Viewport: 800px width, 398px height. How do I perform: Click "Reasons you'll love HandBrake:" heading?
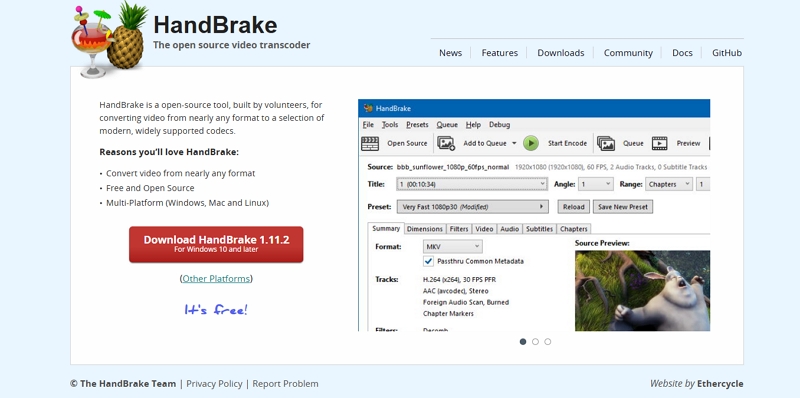click(169, 152)
